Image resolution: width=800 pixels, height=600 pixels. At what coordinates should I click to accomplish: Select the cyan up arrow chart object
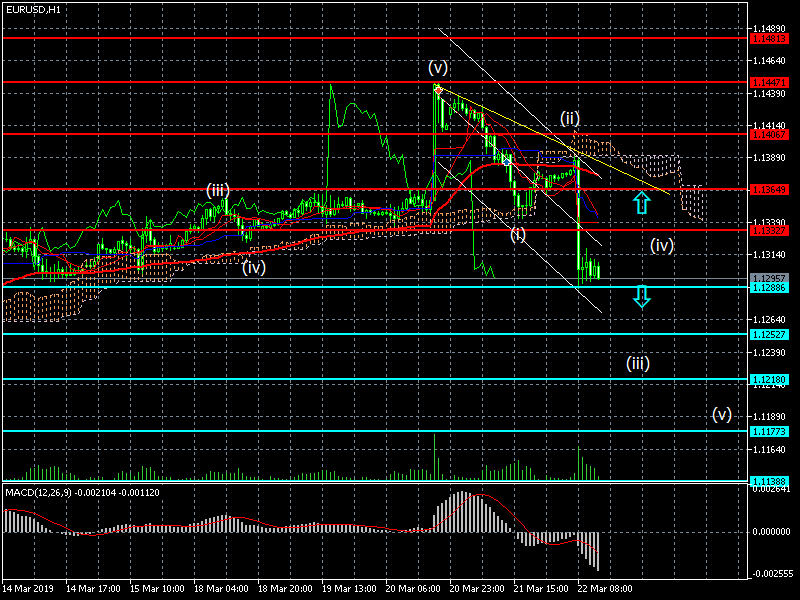tap(642, 202)
